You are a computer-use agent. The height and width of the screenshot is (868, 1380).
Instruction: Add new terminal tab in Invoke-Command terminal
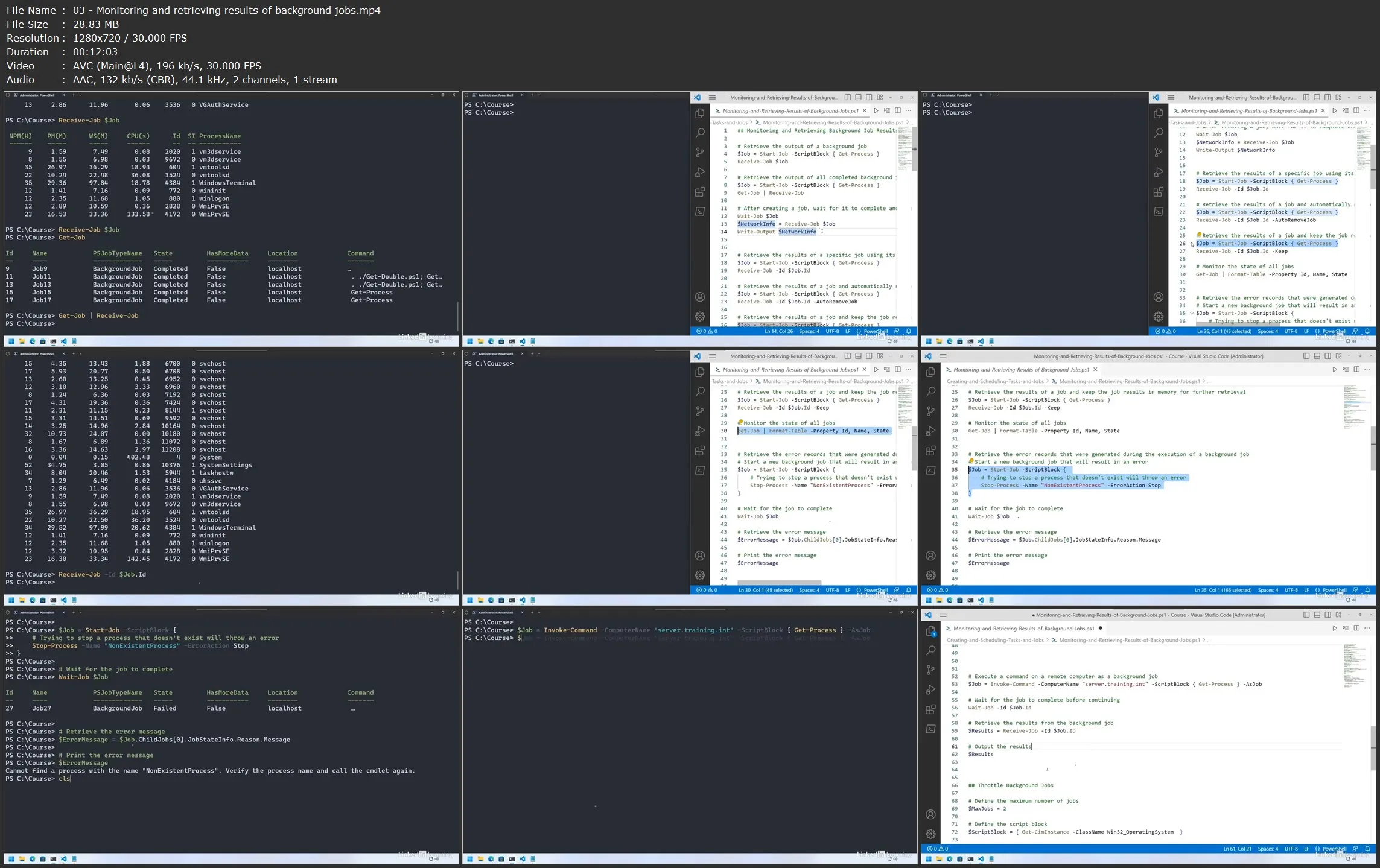pyautogui.click(x=532, y=612)
